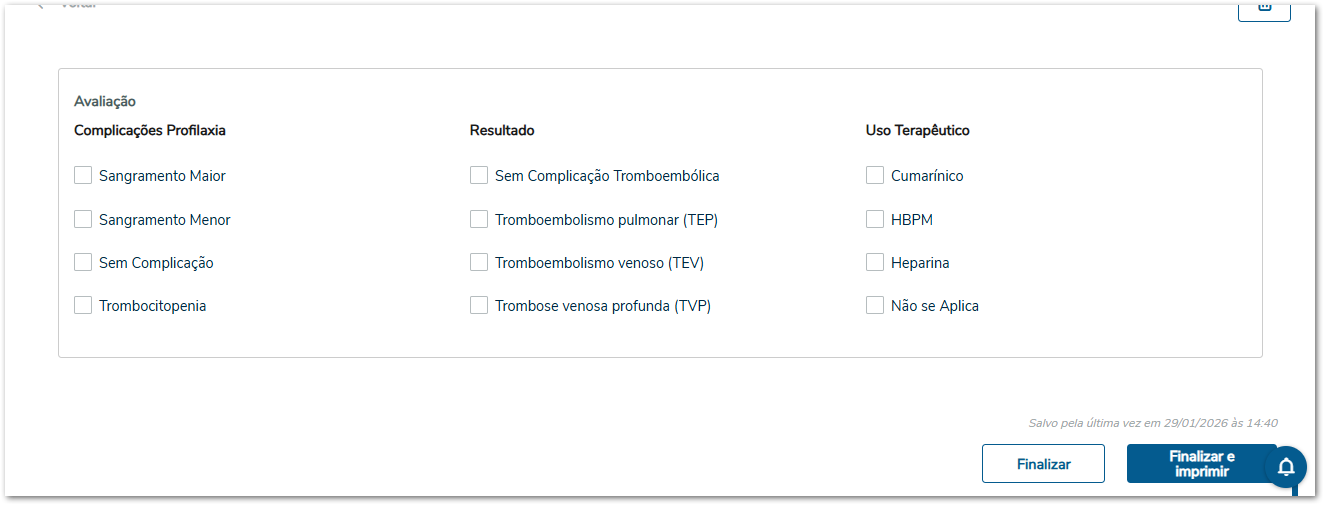Check the Não se Aplica option
The width and height of the screenshot is (1324, 505).
[x=875, y=306]
